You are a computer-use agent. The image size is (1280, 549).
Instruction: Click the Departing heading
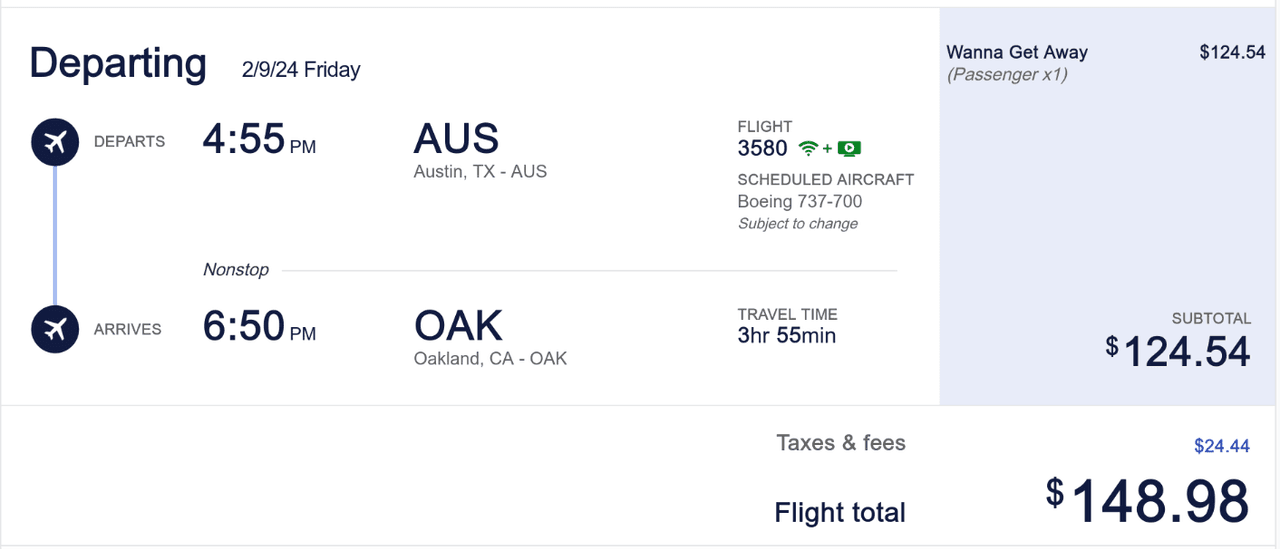[x=118, y=63]
